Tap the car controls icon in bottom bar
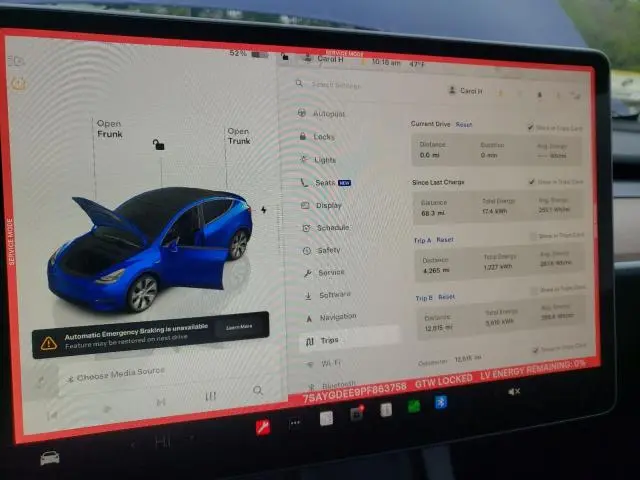Viewport: 640px width, 480px height. 50,458
